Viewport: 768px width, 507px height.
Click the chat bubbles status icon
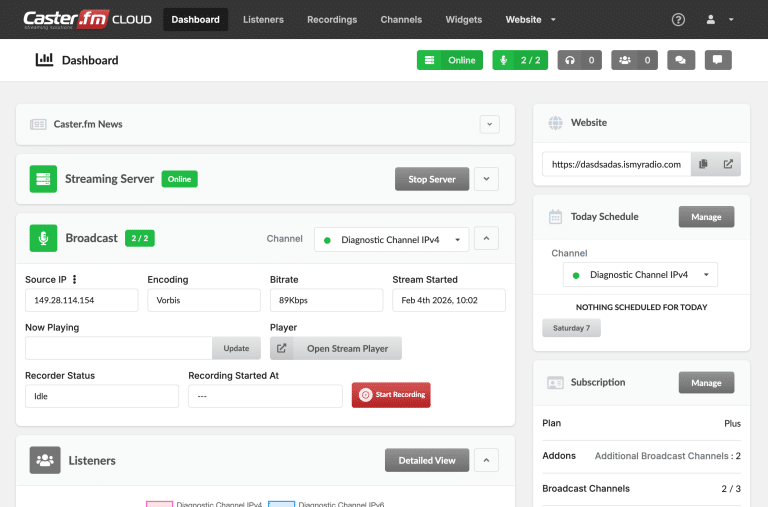(x=680, y=60)
